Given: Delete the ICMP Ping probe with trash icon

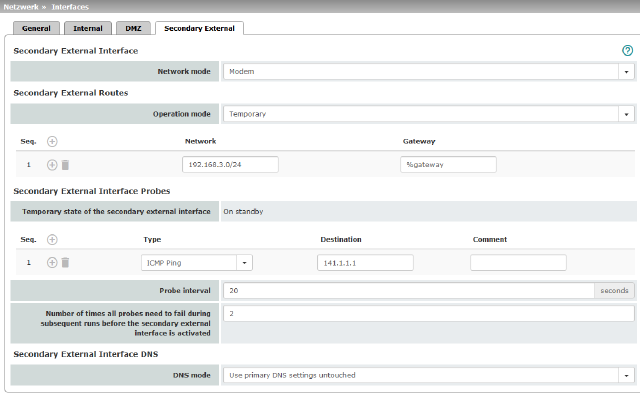Looking at the screenshot, I should 65,263.
